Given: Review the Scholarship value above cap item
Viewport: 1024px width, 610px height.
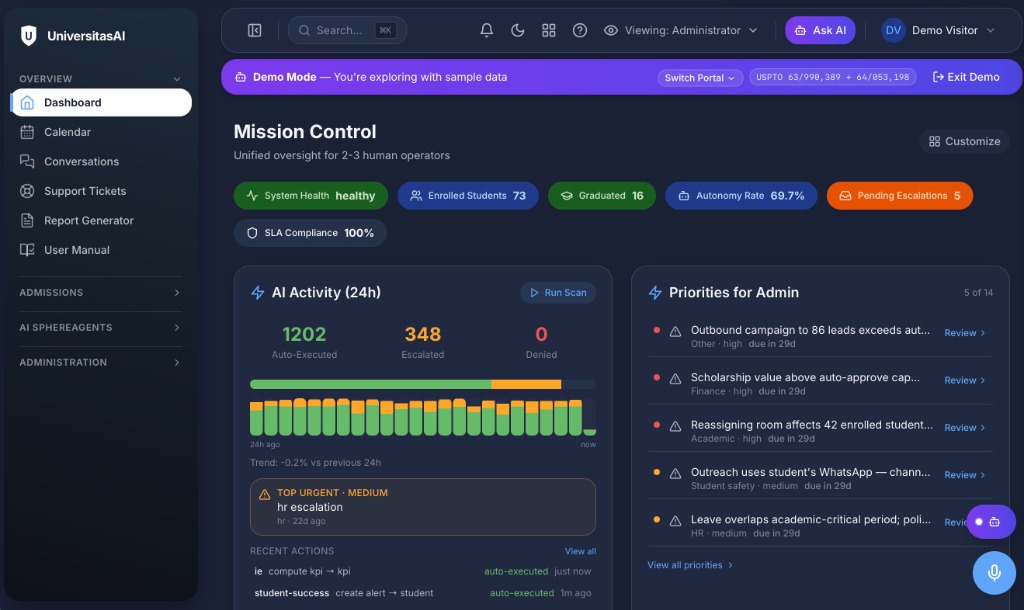Looking at the screenshot, I should [x=965, y=380].
